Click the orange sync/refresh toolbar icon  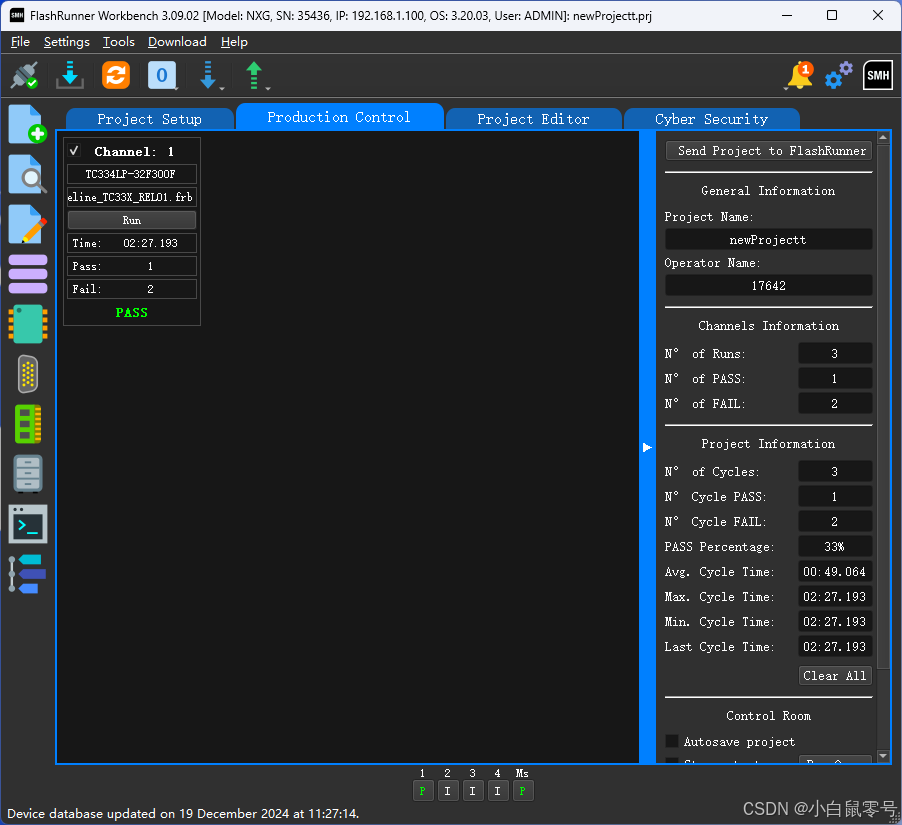[x=115, y=75]
